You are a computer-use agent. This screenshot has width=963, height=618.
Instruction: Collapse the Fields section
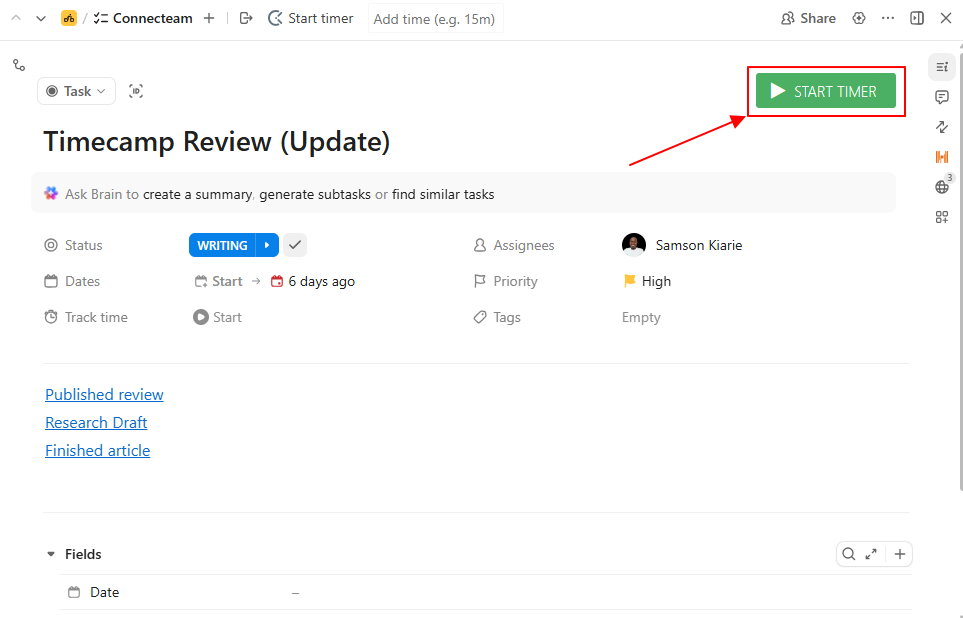(x=51, y=554)
